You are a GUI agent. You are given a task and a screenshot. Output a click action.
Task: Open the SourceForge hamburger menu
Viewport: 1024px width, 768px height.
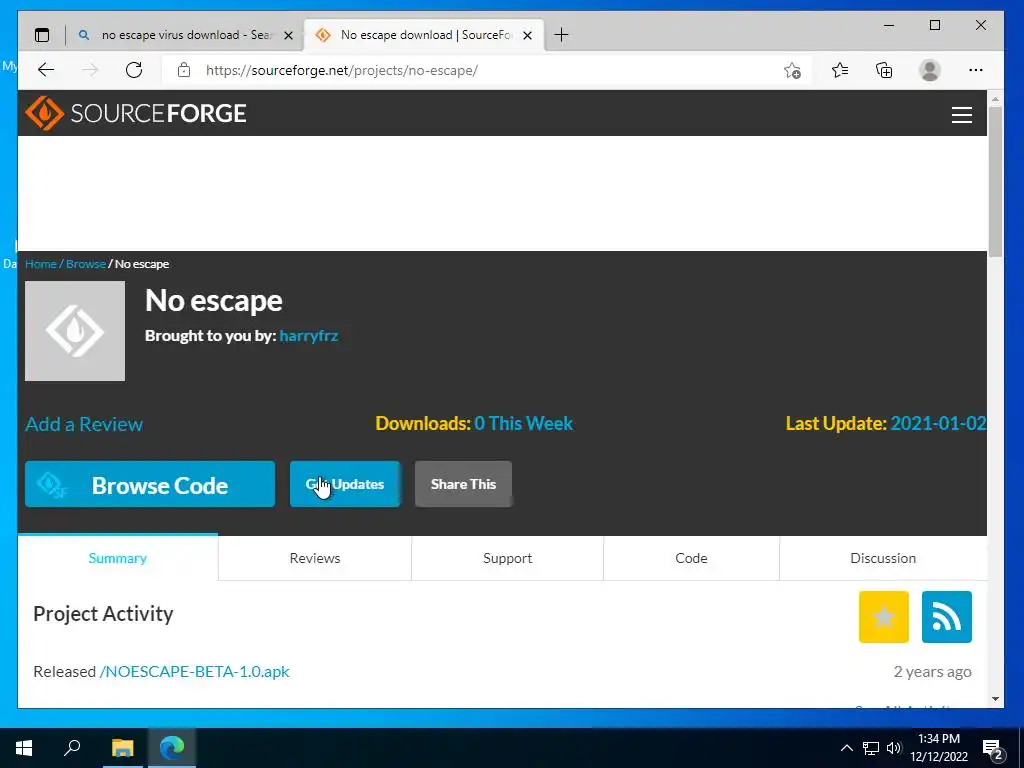[x=961, y=115]
